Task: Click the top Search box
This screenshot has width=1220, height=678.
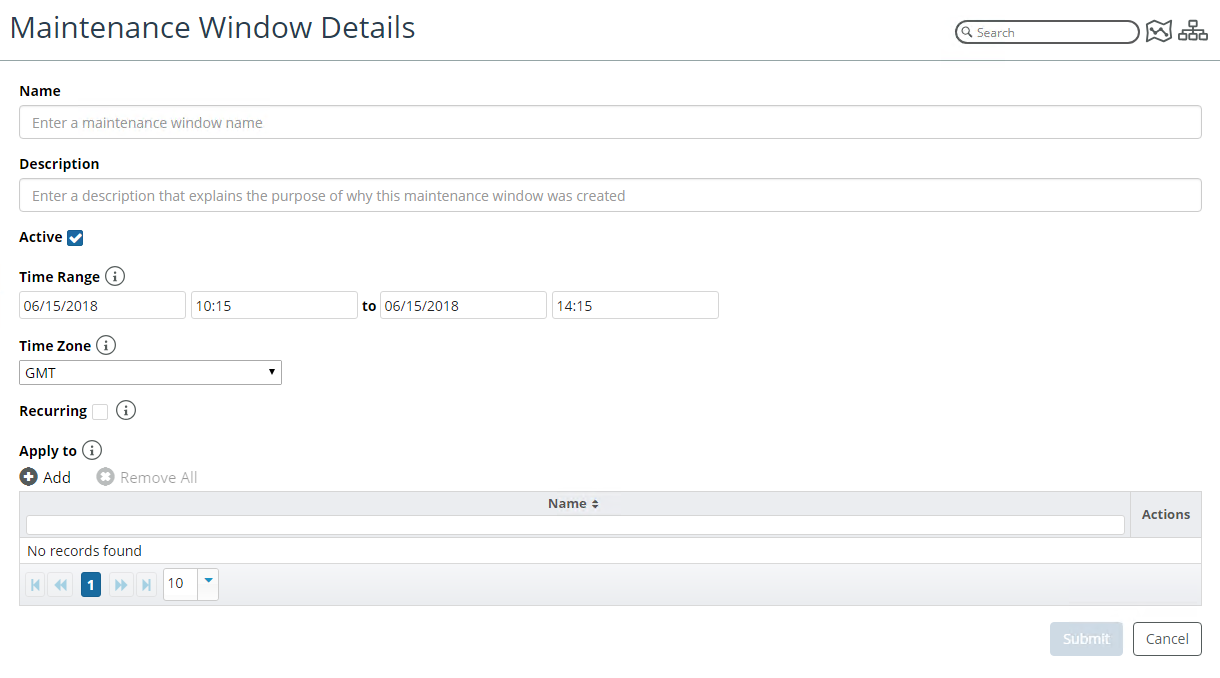Action: point(1047,33)
